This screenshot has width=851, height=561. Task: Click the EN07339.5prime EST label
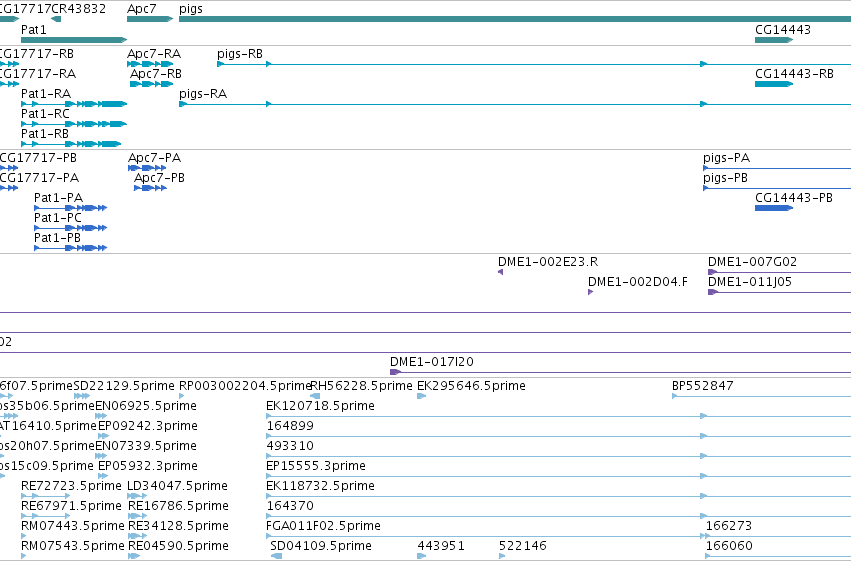point(146,447)
